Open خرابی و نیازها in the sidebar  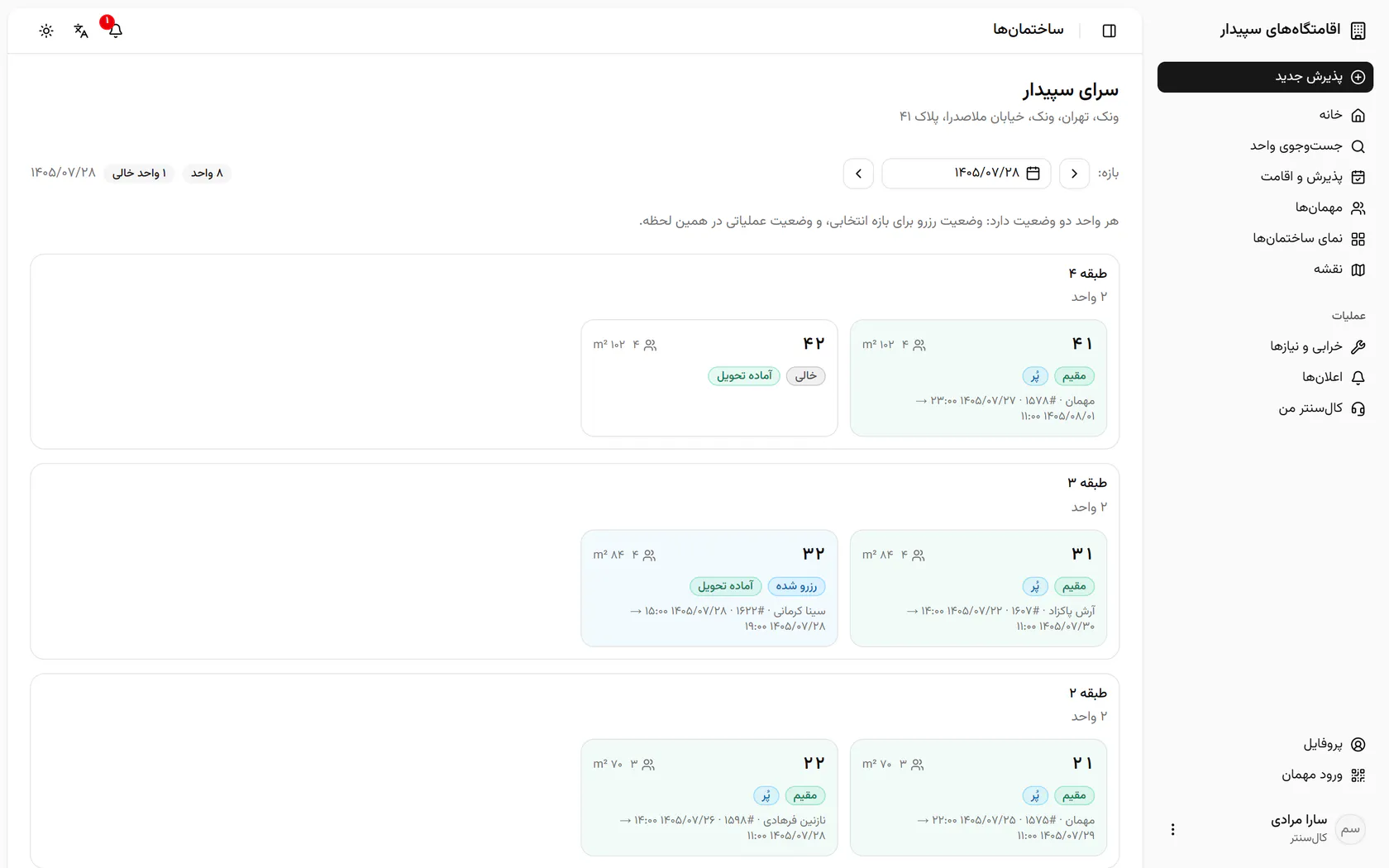point(1265,346)
